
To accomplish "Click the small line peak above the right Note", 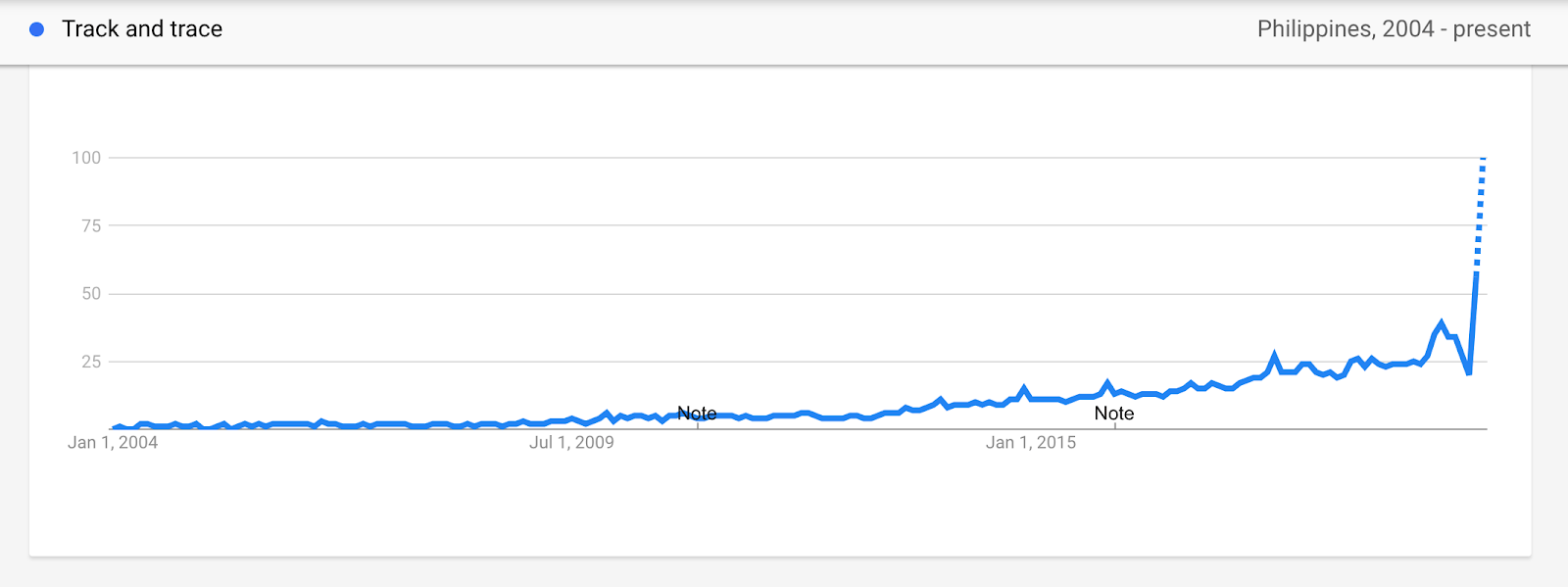I will (x=1107, y=382).
